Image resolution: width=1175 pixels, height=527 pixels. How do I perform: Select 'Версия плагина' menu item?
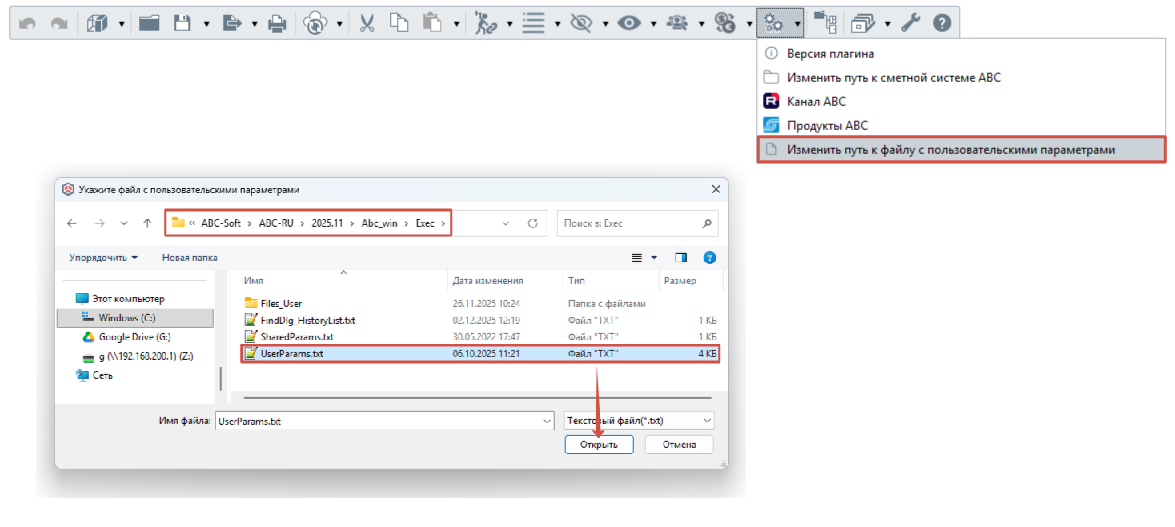(x=961, y=54)
